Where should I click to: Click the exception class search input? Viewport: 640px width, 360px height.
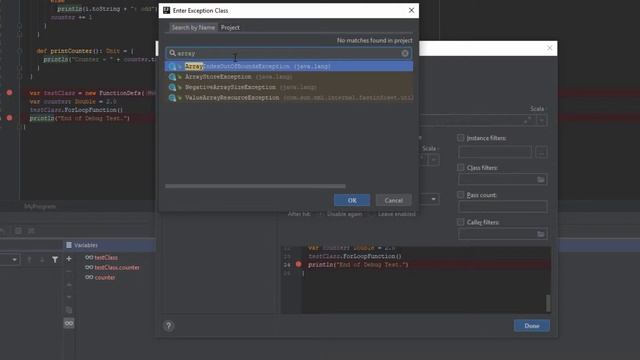click(x=288, y=53)
